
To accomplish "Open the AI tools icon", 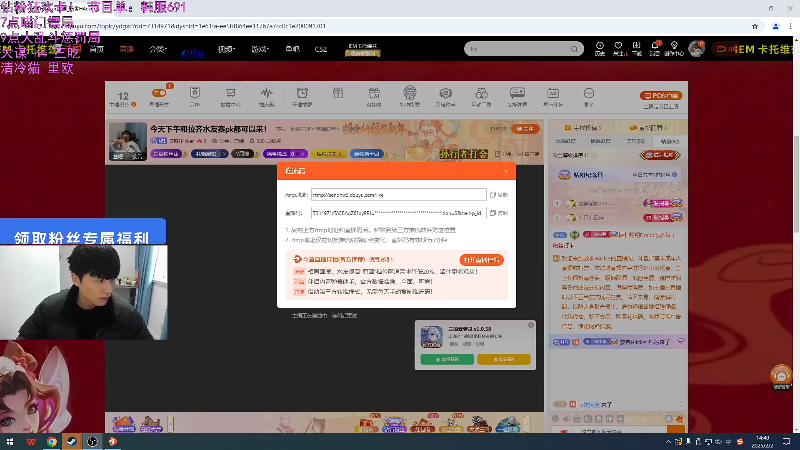I will (x=374, y=93).
